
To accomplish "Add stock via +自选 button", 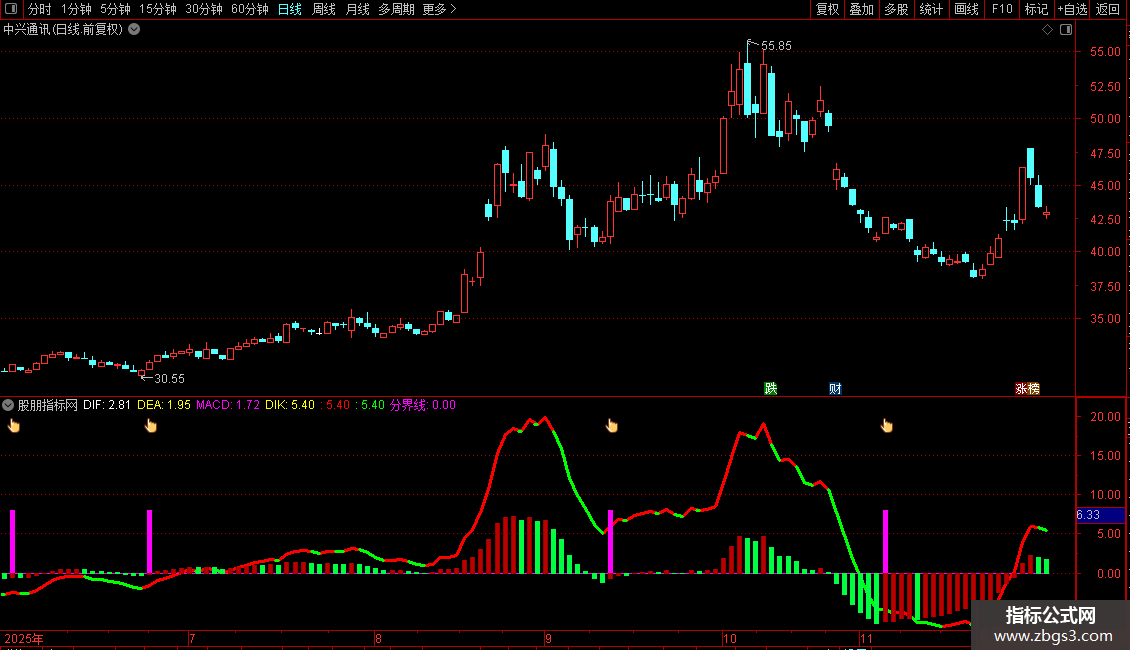I will [1072, 9].
